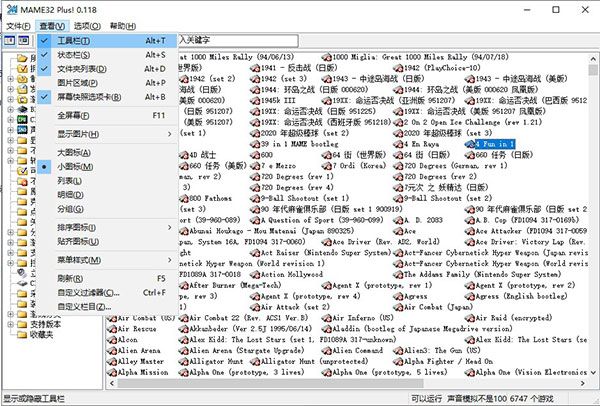The width and height of the screenshot is (600, 406).
Task: Click the icon beside 7 e Mezzo
Action: [255, 166]
